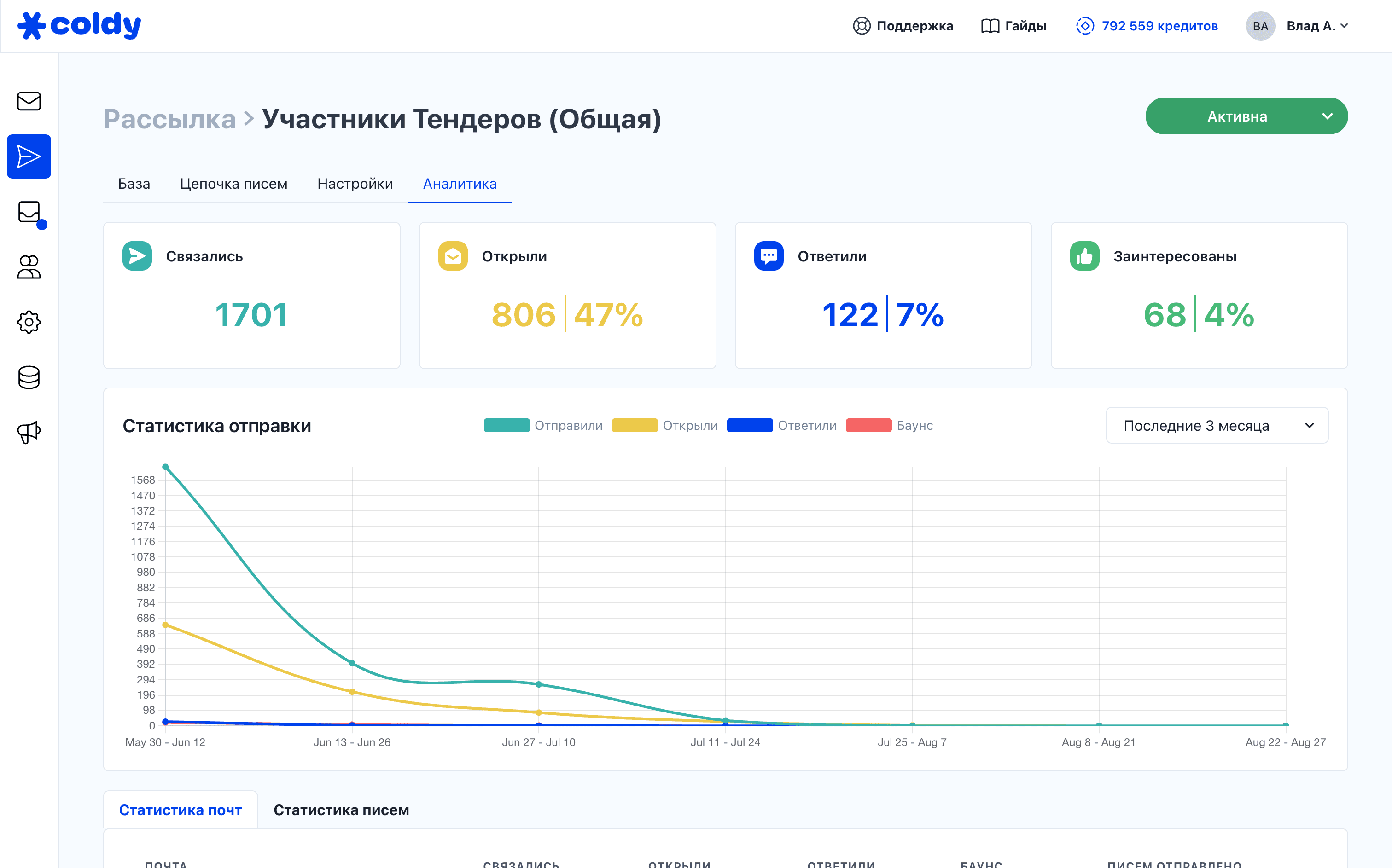Toggle the Открыли series in legend
1392x868 pixels.
coord(665,425)
